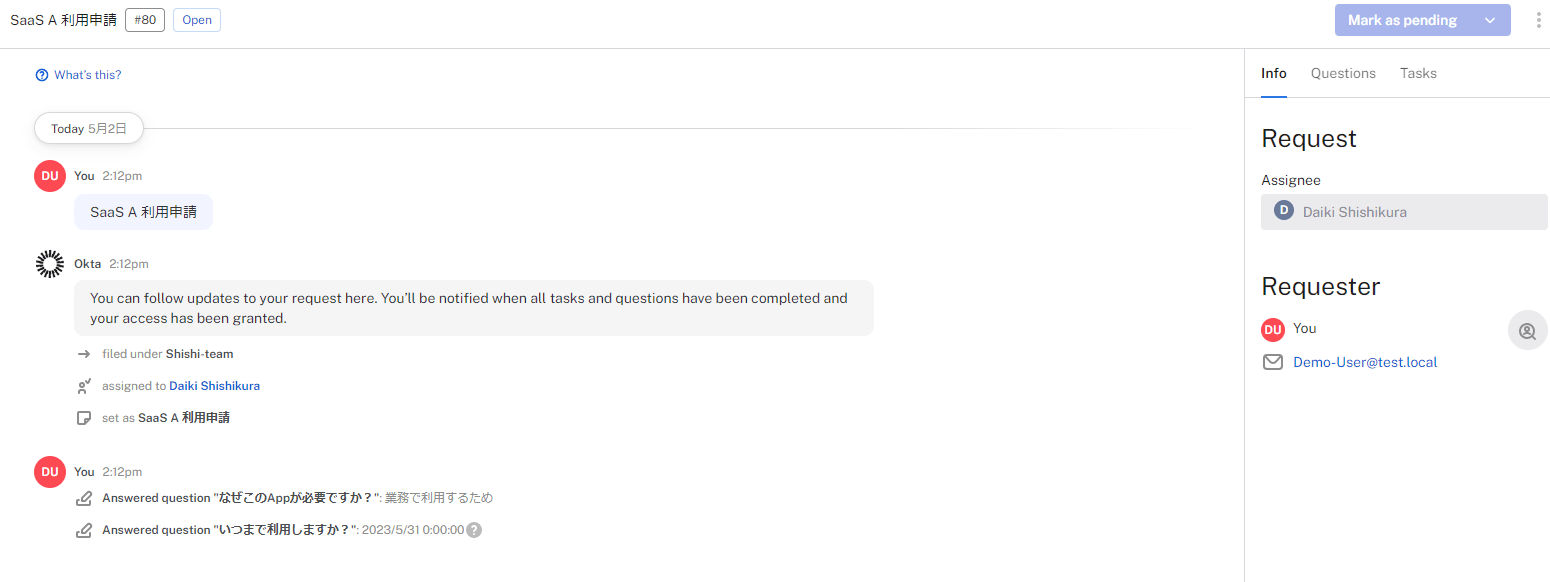Click the assigned-to person icon

coord(84,386)
